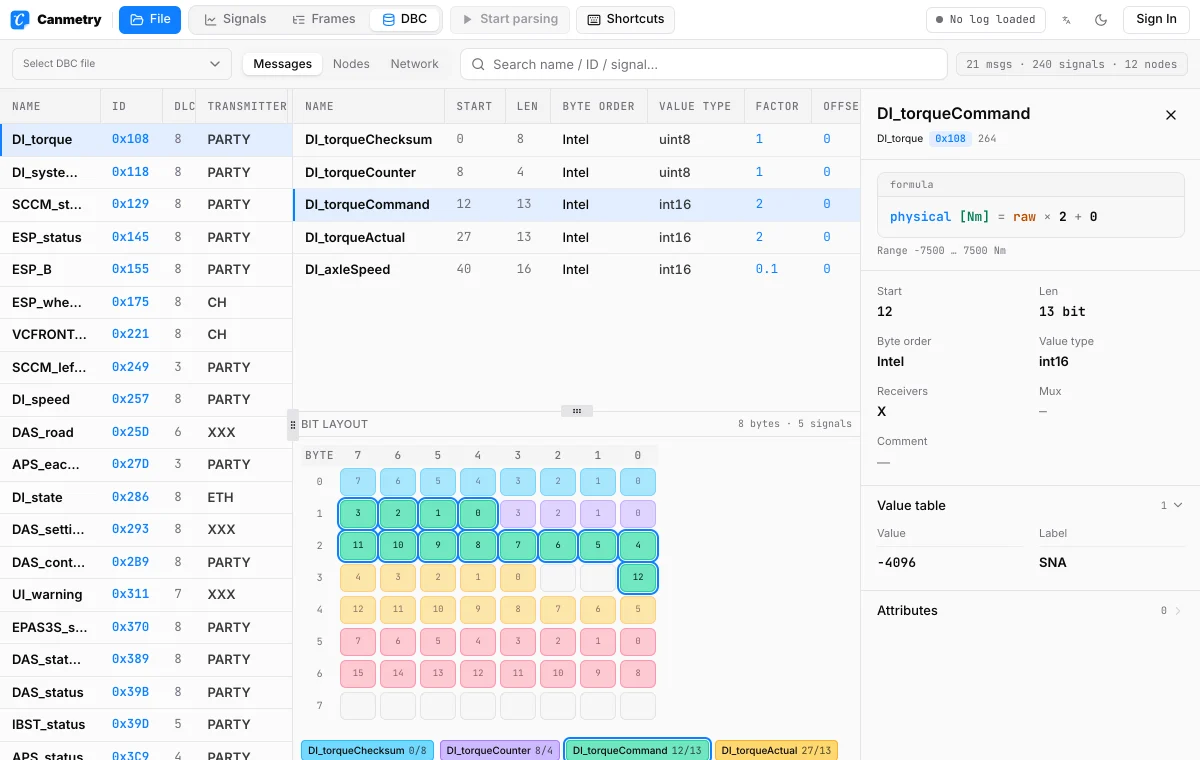Close the DI_torqueCommand details panel
The image size is (1200, 760).
pos(1171,115)
